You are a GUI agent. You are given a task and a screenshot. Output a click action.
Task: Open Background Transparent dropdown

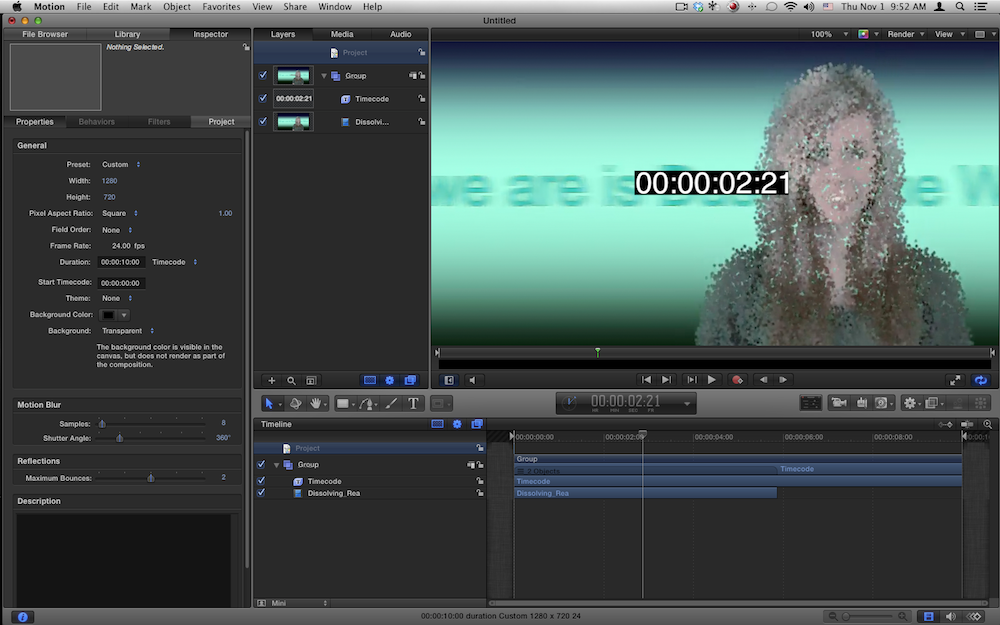pos(128,331)
